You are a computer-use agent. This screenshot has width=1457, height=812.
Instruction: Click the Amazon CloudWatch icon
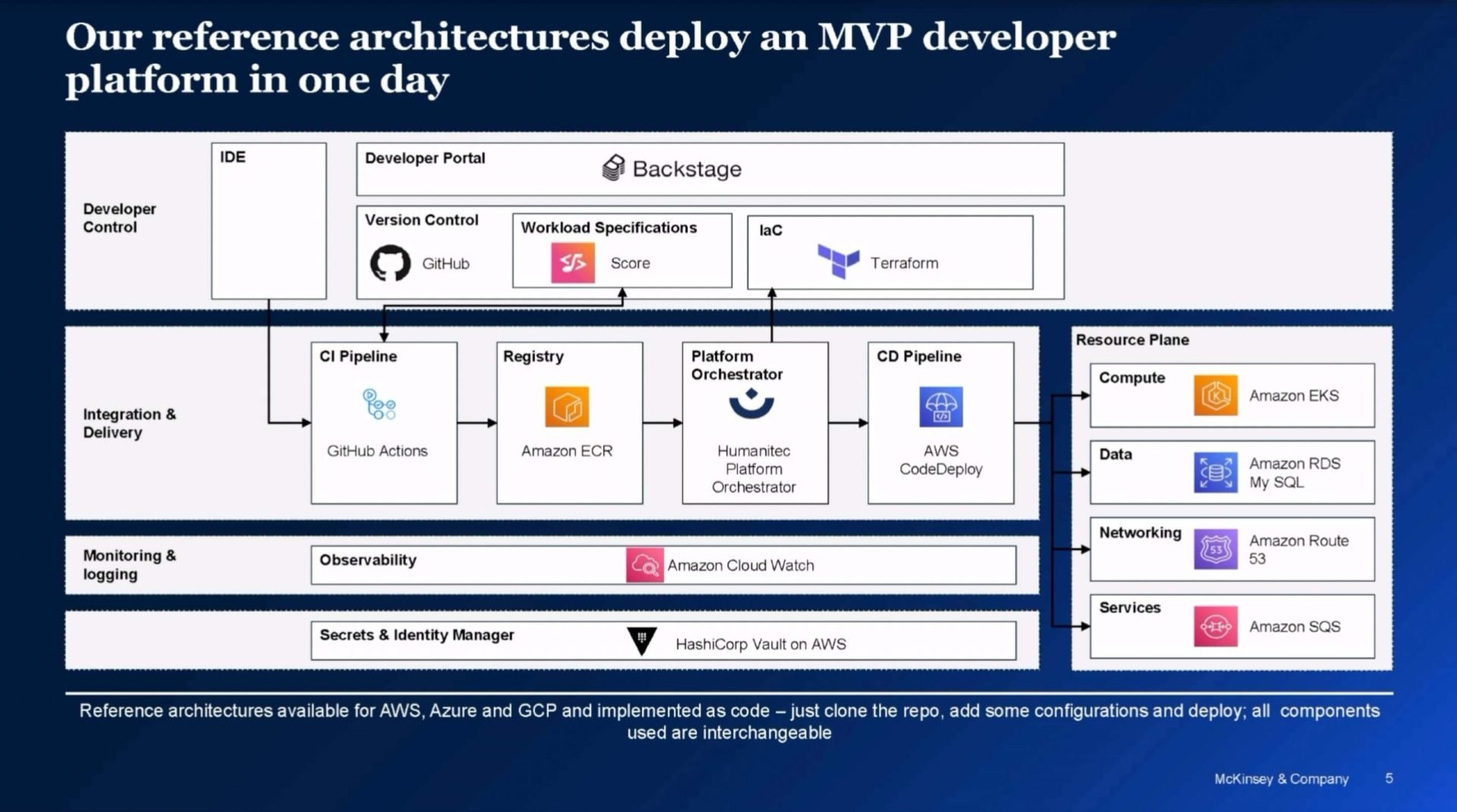(x=644, y=565)
